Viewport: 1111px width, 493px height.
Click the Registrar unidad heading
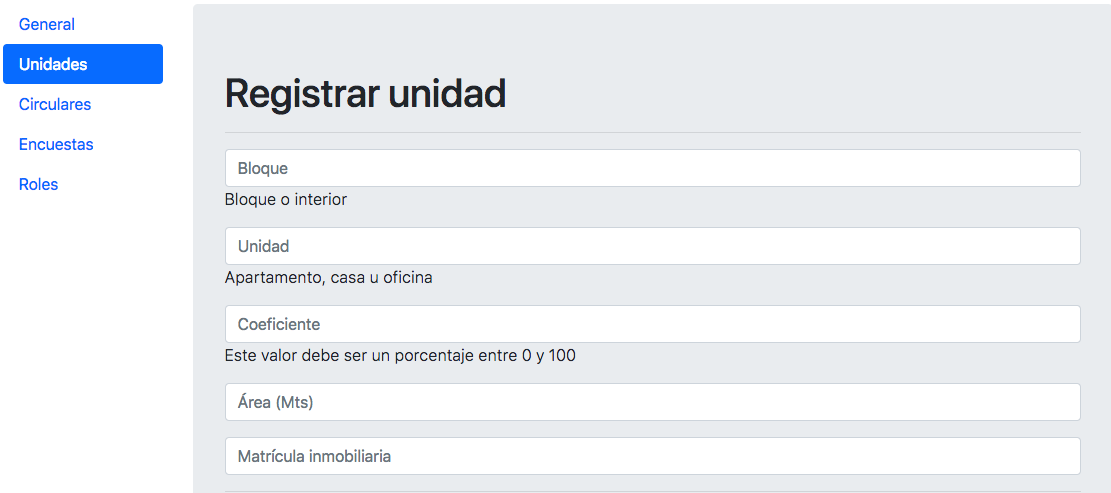tap(365, 93)
